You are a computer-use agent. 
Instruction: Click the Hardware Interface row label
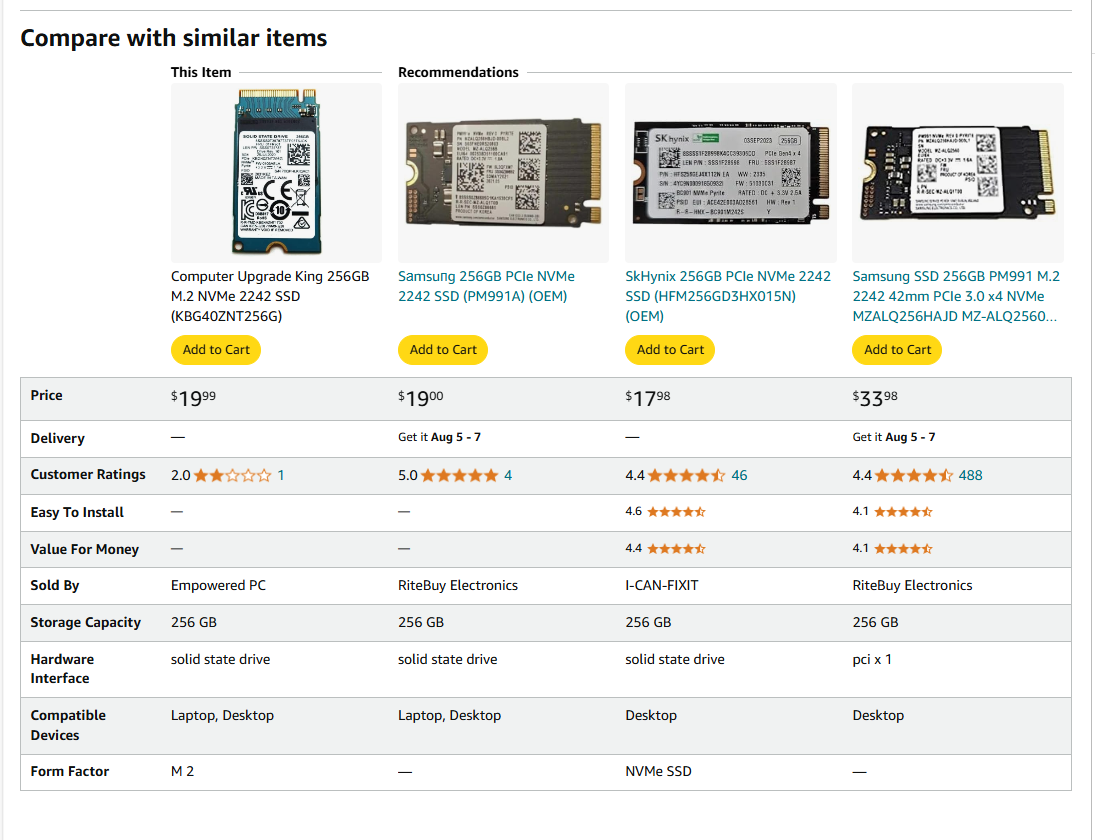coord(61,669)
